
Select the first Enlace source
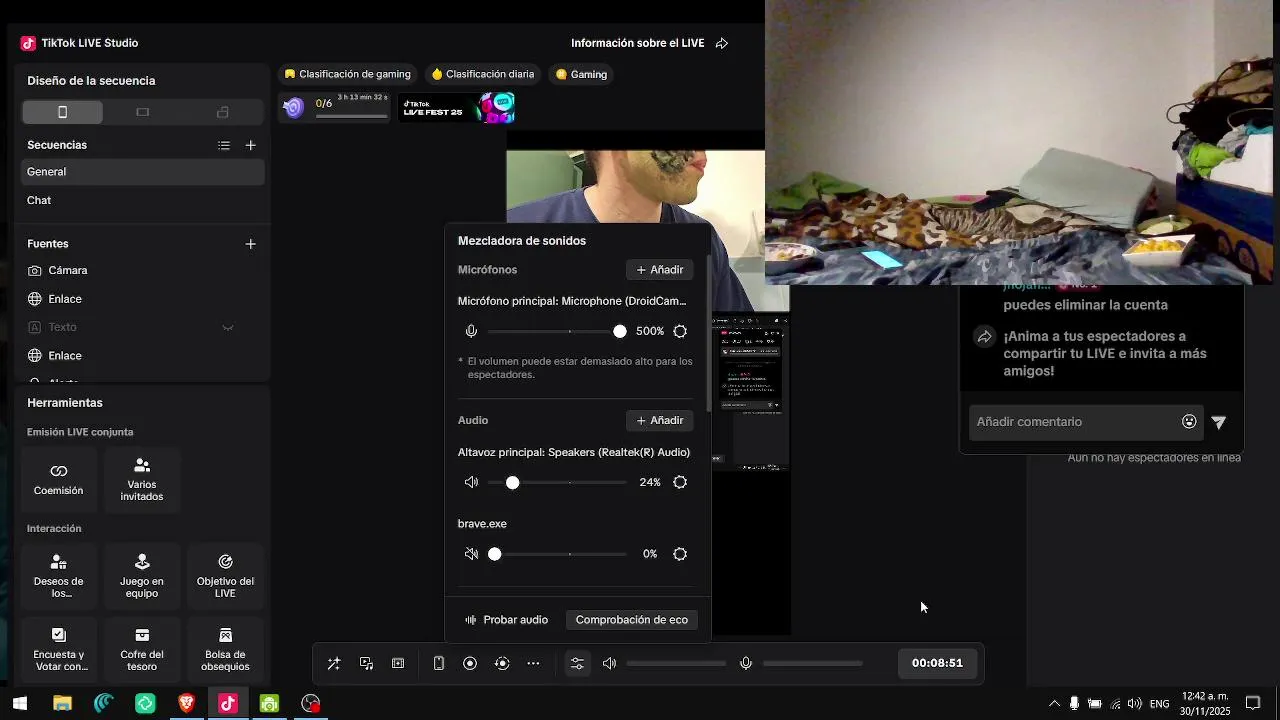[x=143, y=299]
